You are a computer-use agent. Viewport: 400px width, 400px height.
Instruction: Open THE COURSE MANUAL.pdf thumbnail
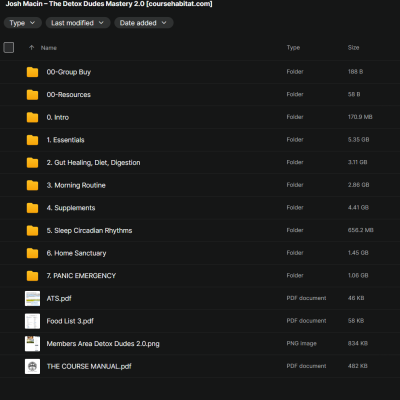(x=32, y=367)
